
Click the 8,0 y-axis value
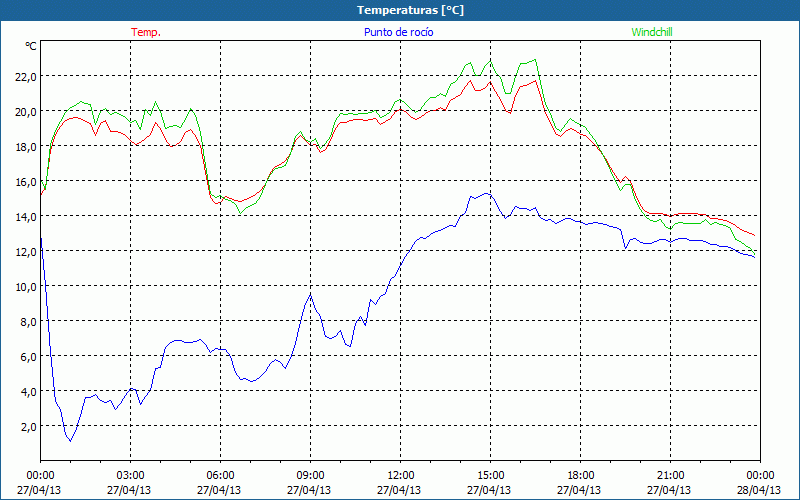point(28,322)
